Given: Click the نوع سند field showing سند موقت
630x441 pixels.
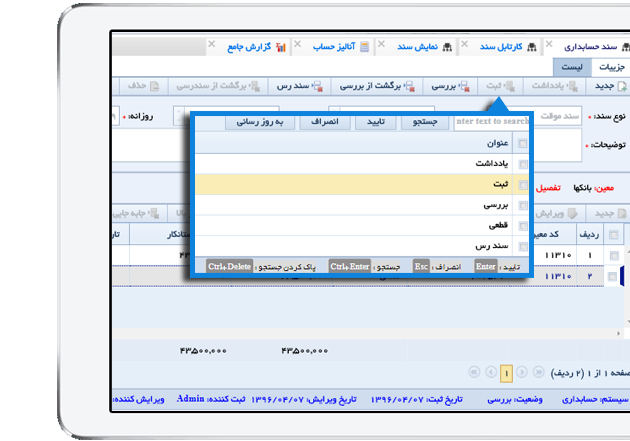Looking at the screenshot, I should [x=559, y=116].
